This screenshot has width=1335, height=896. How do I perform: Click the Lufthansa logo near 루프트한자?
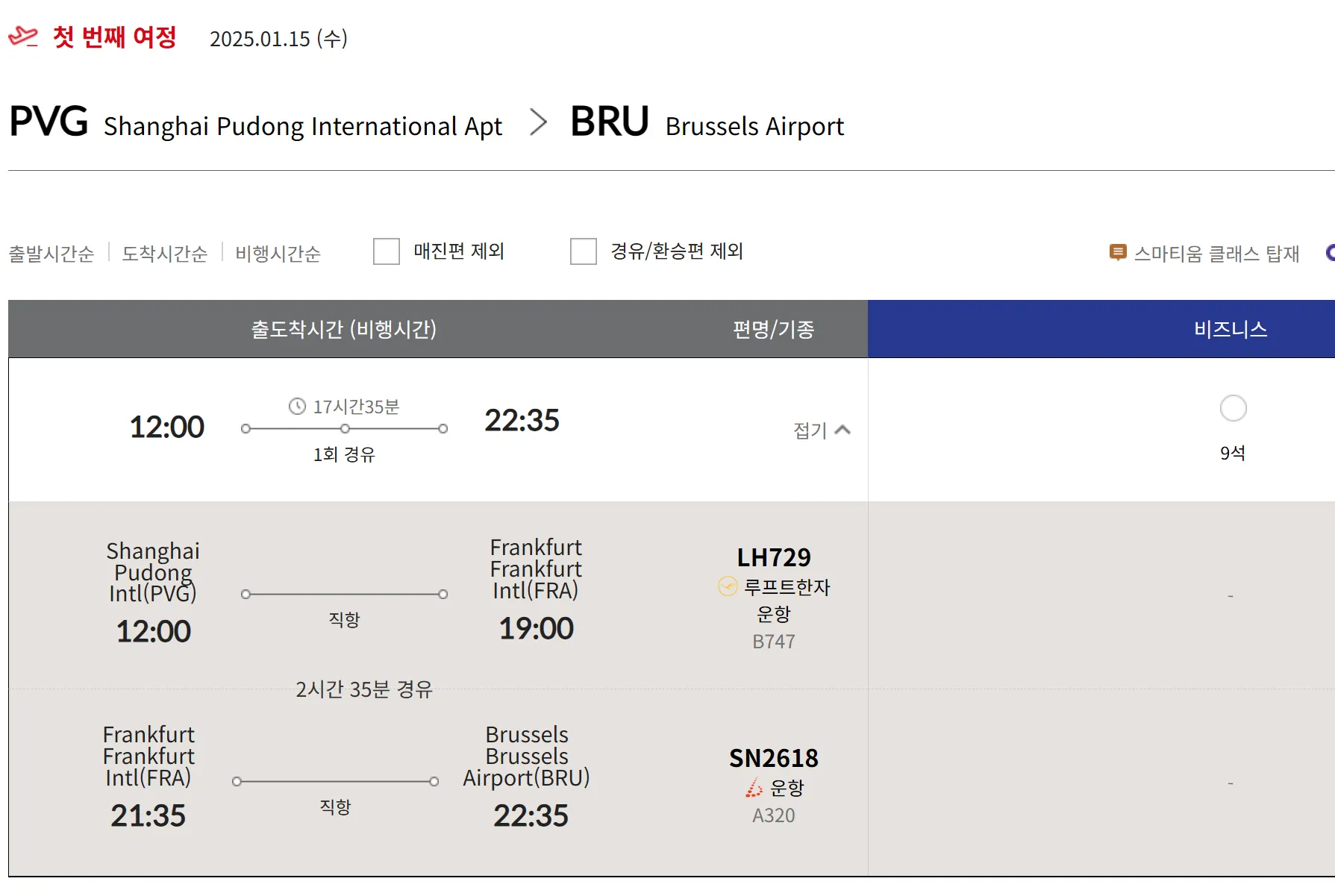pos(728,587)
